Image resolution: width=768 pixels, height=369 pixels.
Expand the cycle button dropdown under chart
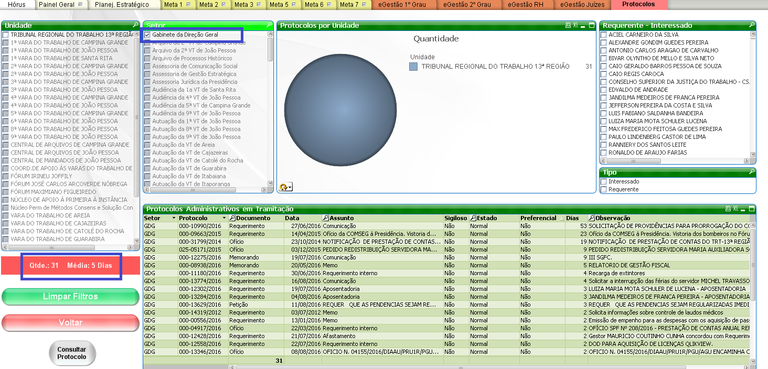(290, 187)
